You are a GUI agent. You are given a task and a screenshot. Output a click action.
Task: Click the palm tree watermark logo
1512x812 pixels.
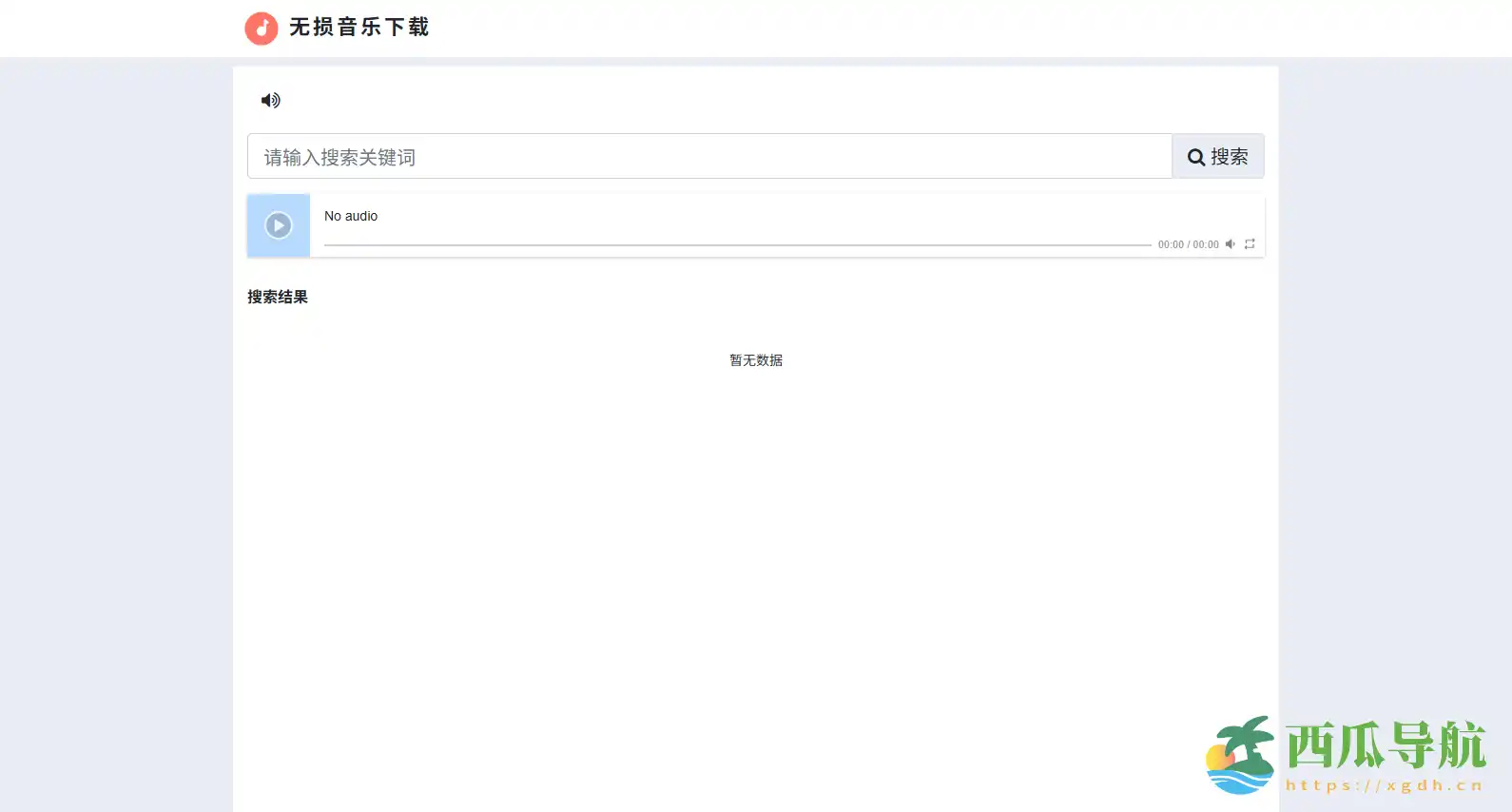[x=1241, y=755]
